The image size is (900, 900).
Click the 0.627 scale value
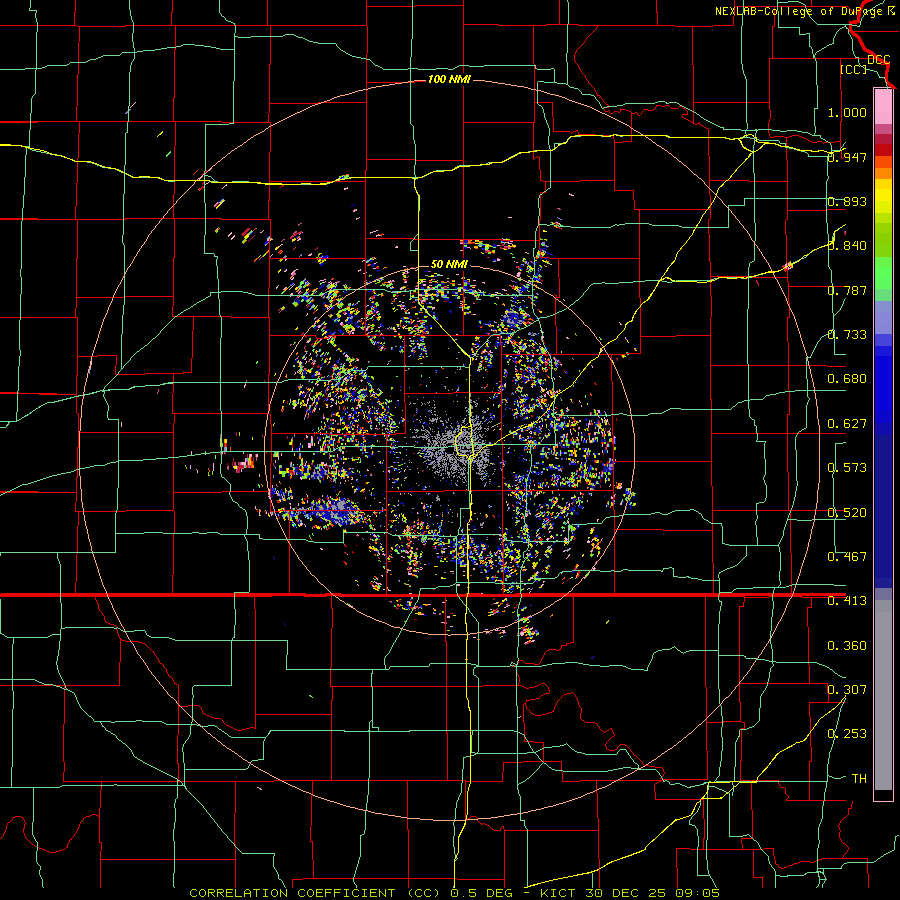tap(847, 424)
